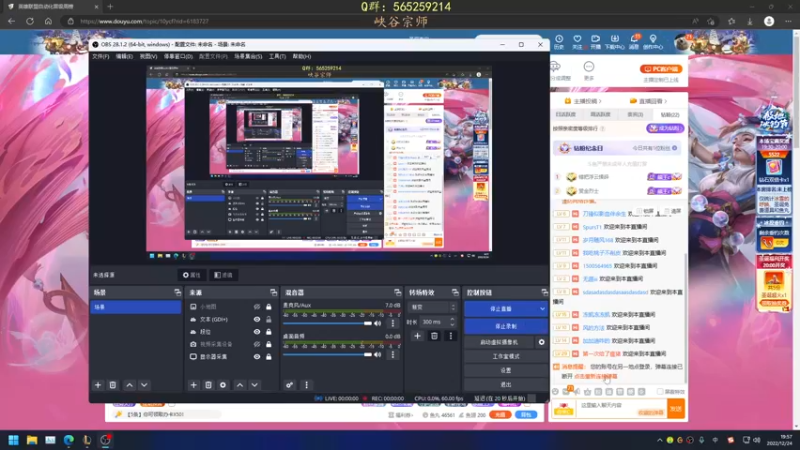
Task: Expand the stop streaming button dropdown arrow
Action: pyautogui.click(x=542, y=309)
